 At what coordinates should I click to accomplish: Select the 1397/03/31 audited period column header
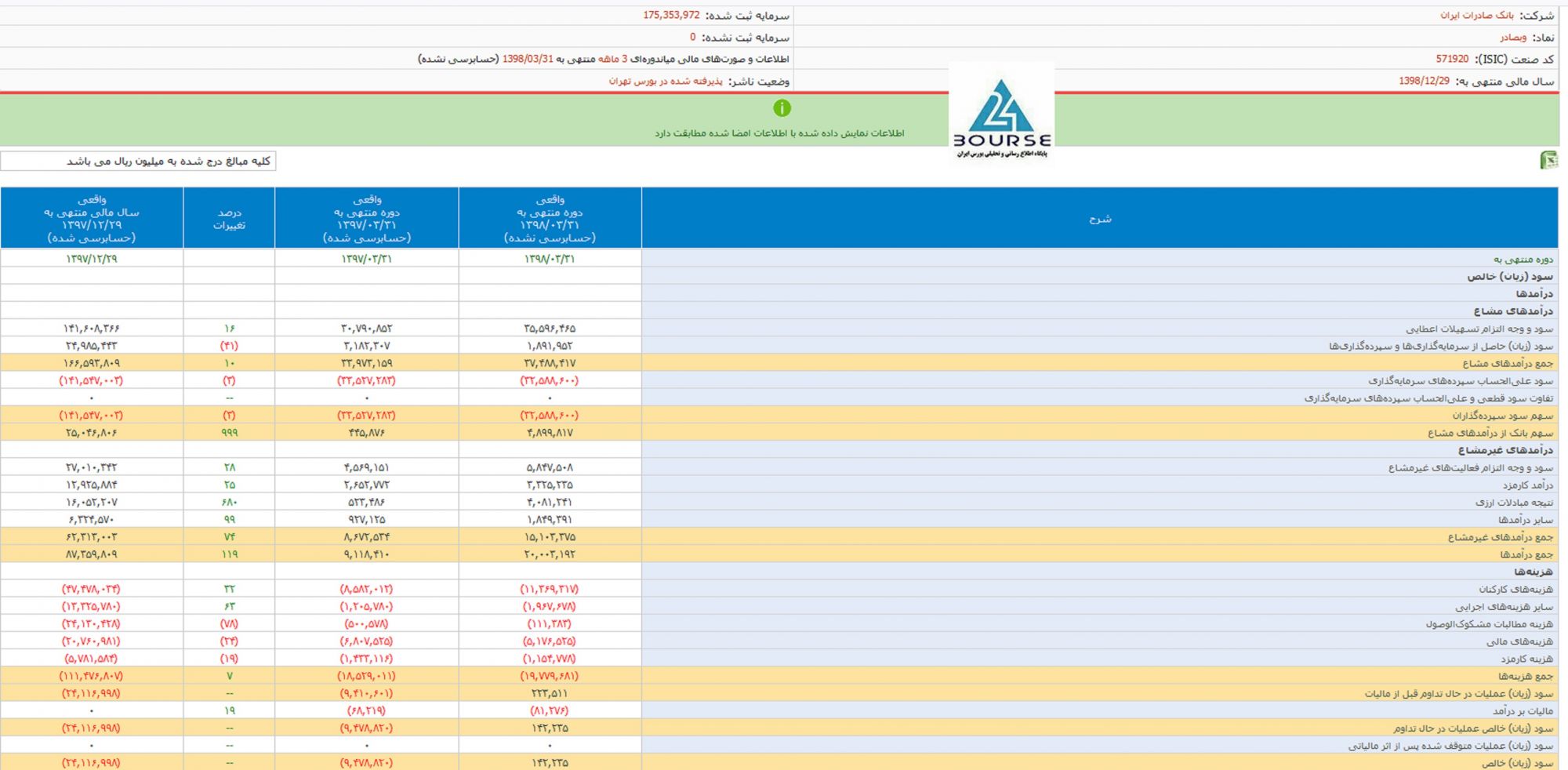tap(366, 219)
